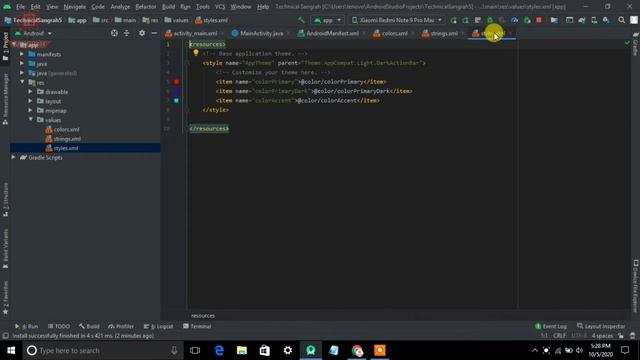The image size is (640, 360).
Task: Open the Build tool window
Action: pos(89,326)
